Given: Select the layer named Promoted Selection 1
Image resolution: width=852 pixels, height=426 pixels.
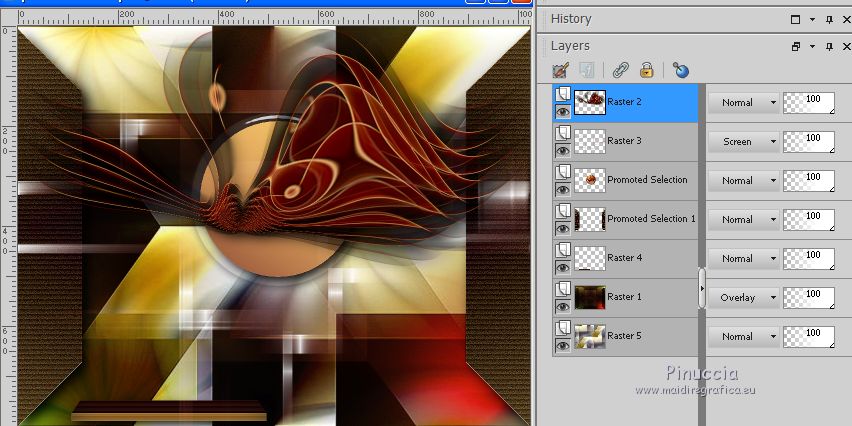Looking at the screenshot, I should click(651, 219).
